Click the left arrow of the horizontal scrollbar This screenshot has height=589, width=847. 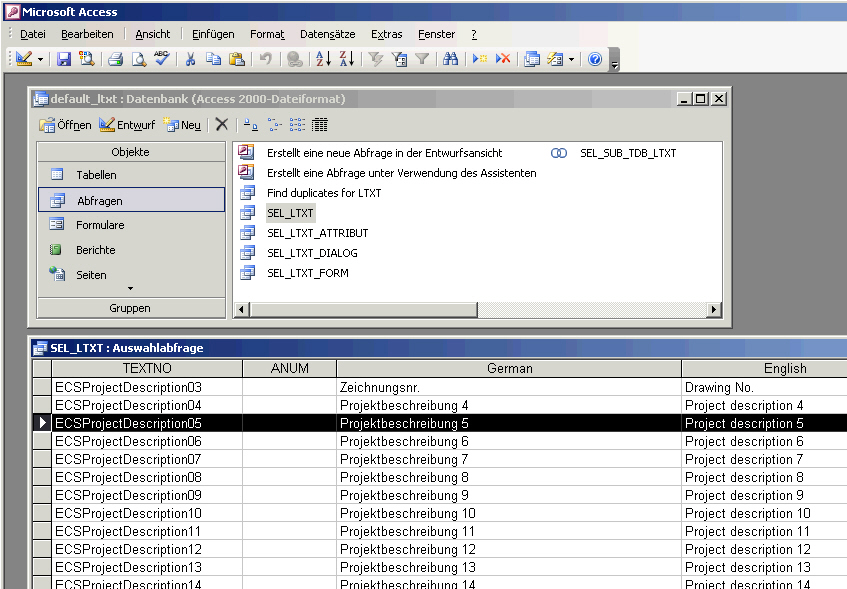click(x=241, y=310)
